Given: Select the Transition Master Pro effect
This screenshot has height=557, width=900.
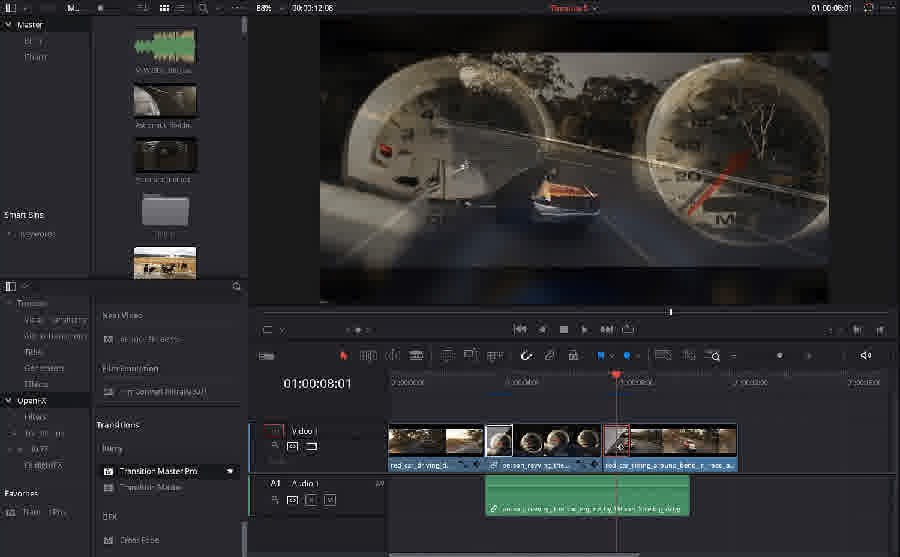Looking at the screenshot, I should [158, 471].
